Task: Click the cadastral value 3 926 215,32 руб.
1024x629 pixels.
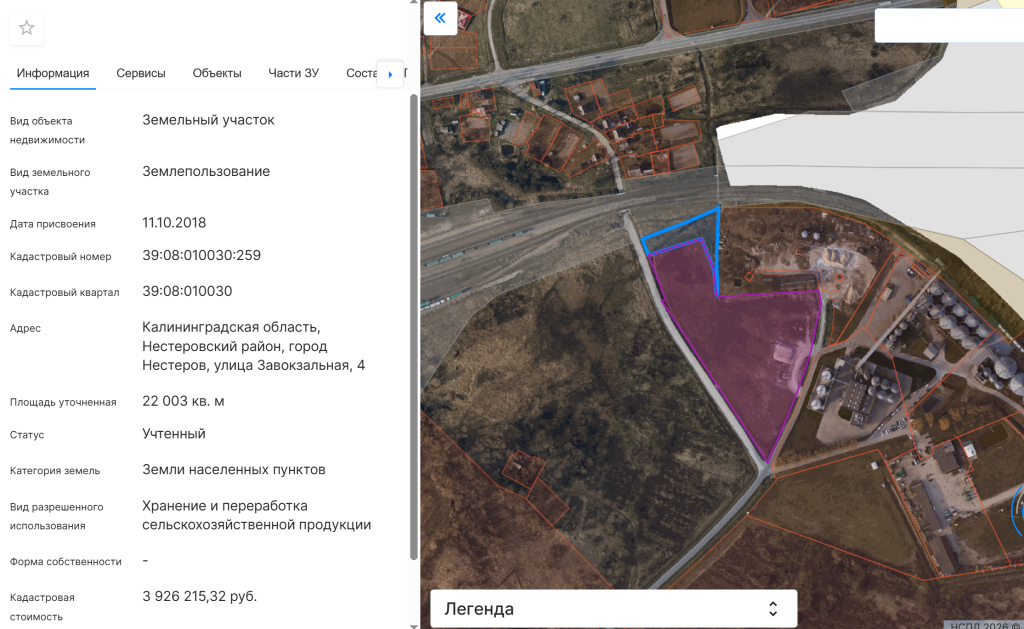Action: pyautogui.click(x=199, y=597)
